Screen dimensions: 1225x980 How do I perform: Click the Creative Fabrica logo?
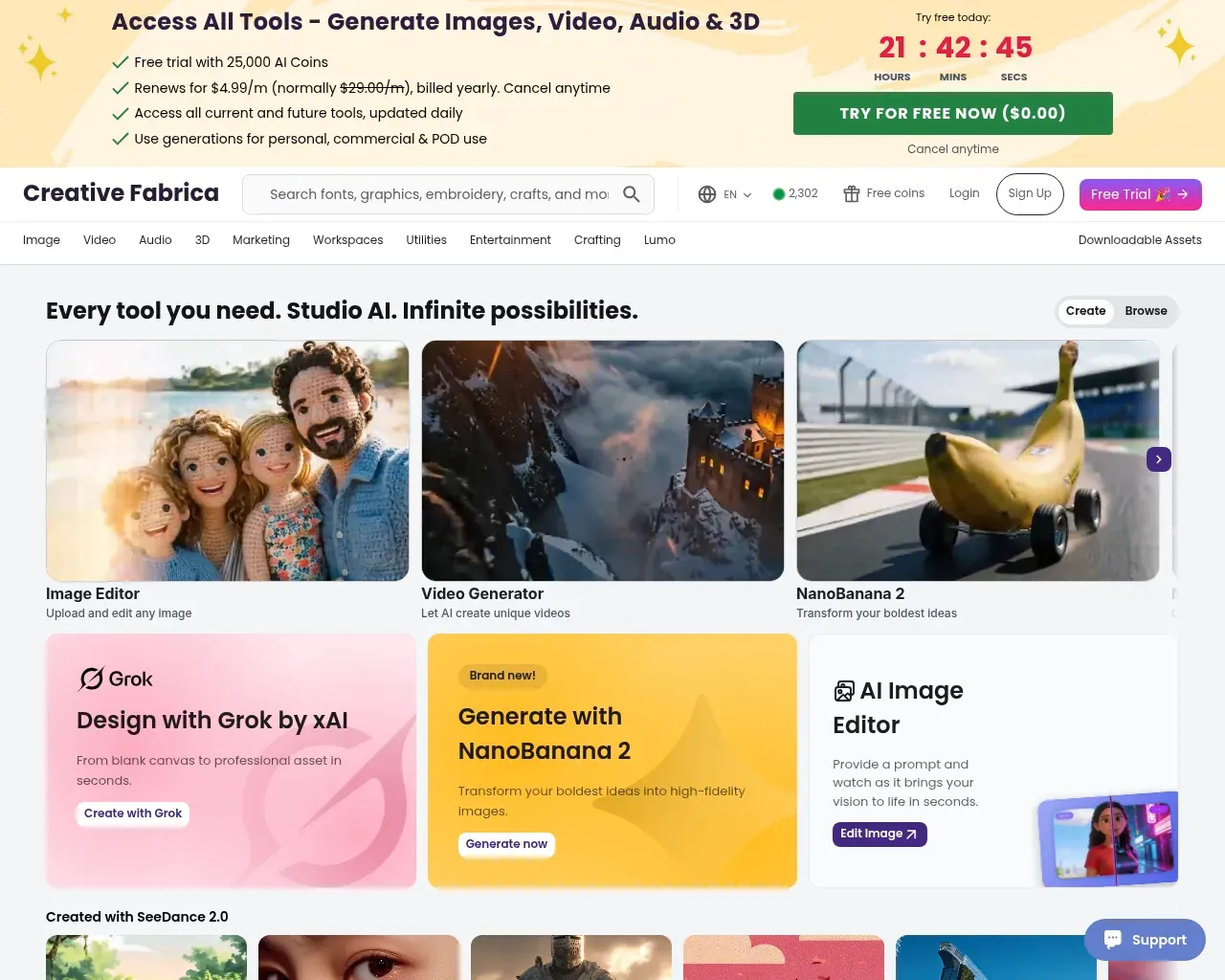point(121,193)
